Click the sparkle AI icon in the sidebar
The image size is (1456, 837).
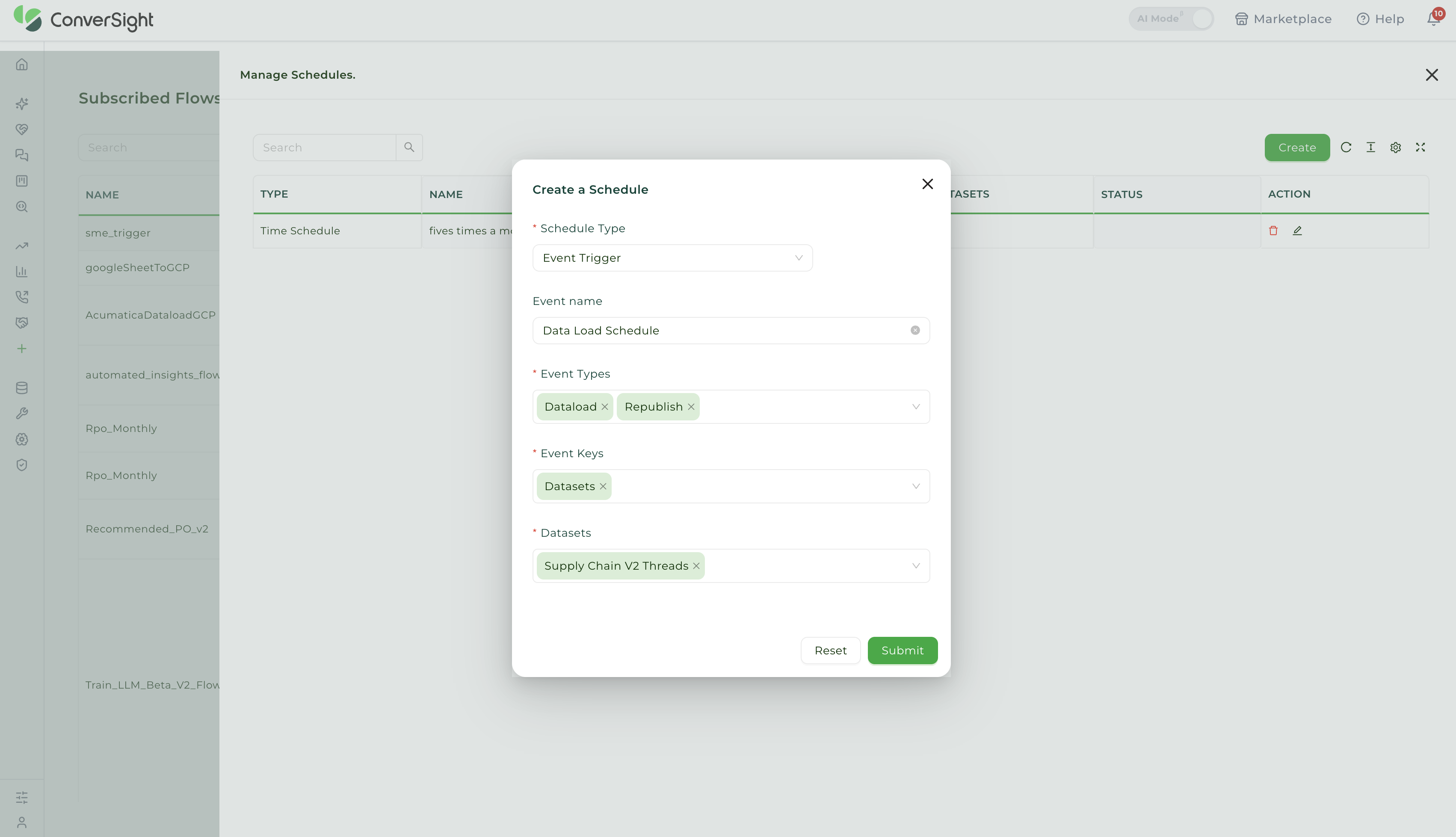[x=22, y=104]
